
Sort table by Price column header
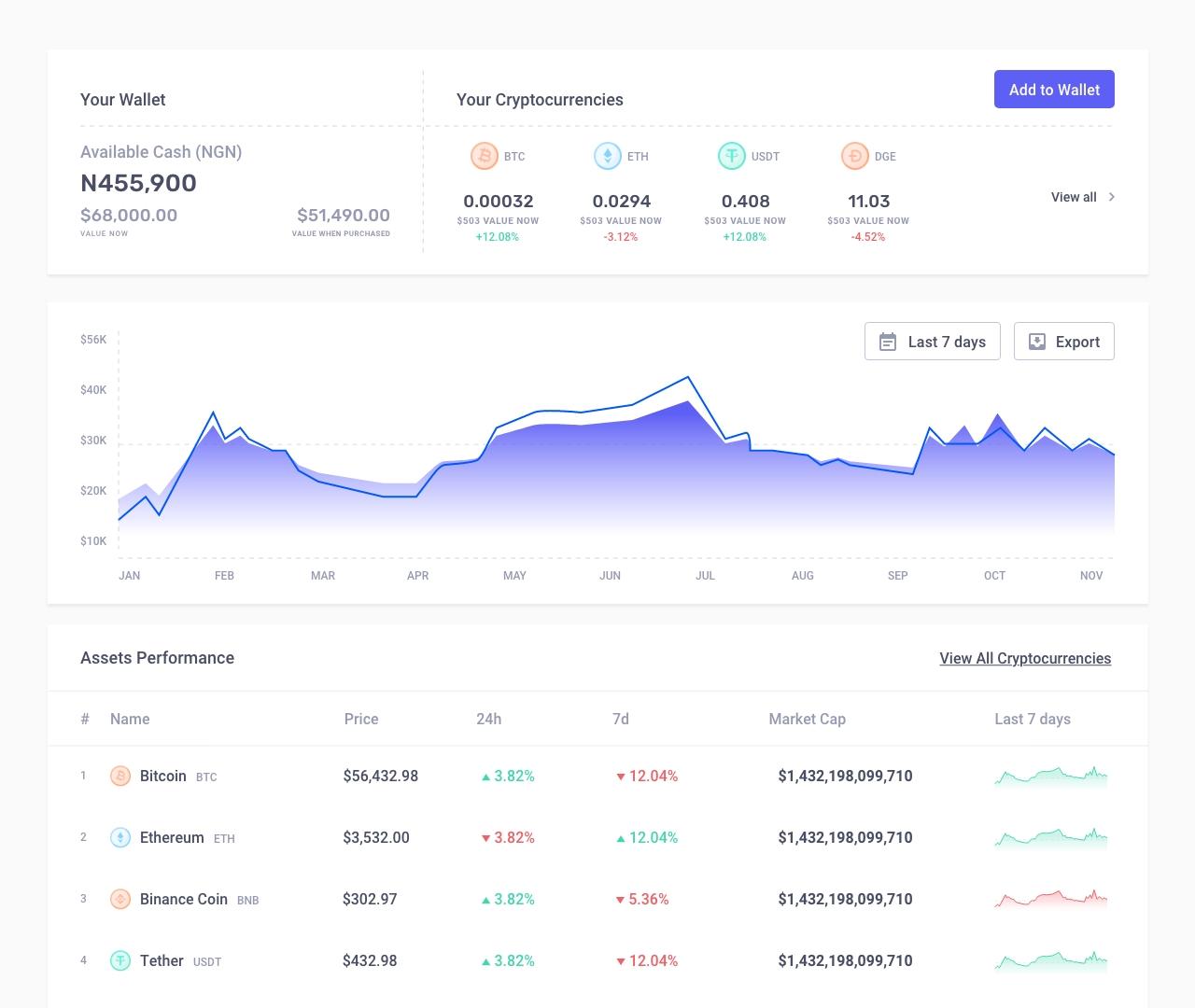click(361, 719)
